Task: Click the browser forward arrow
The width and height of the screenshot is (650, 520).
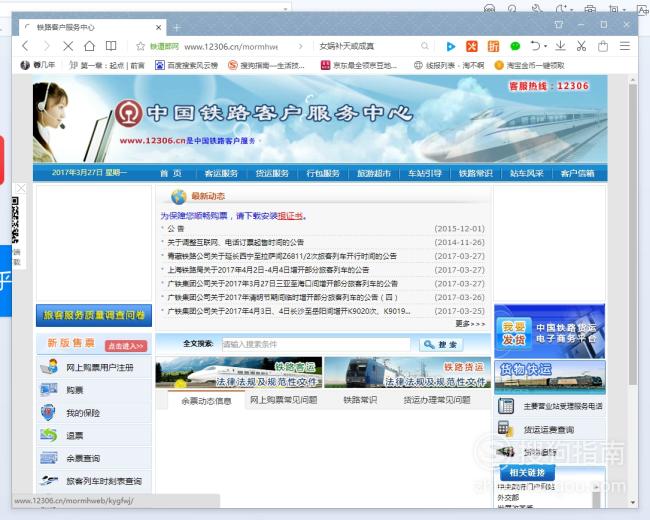Action: point(46,46)
